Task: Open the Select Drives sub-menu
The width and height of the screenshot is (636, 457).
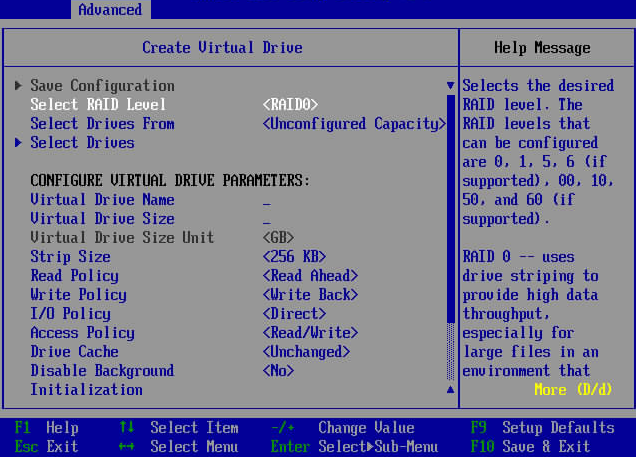Action: point(82,143)
